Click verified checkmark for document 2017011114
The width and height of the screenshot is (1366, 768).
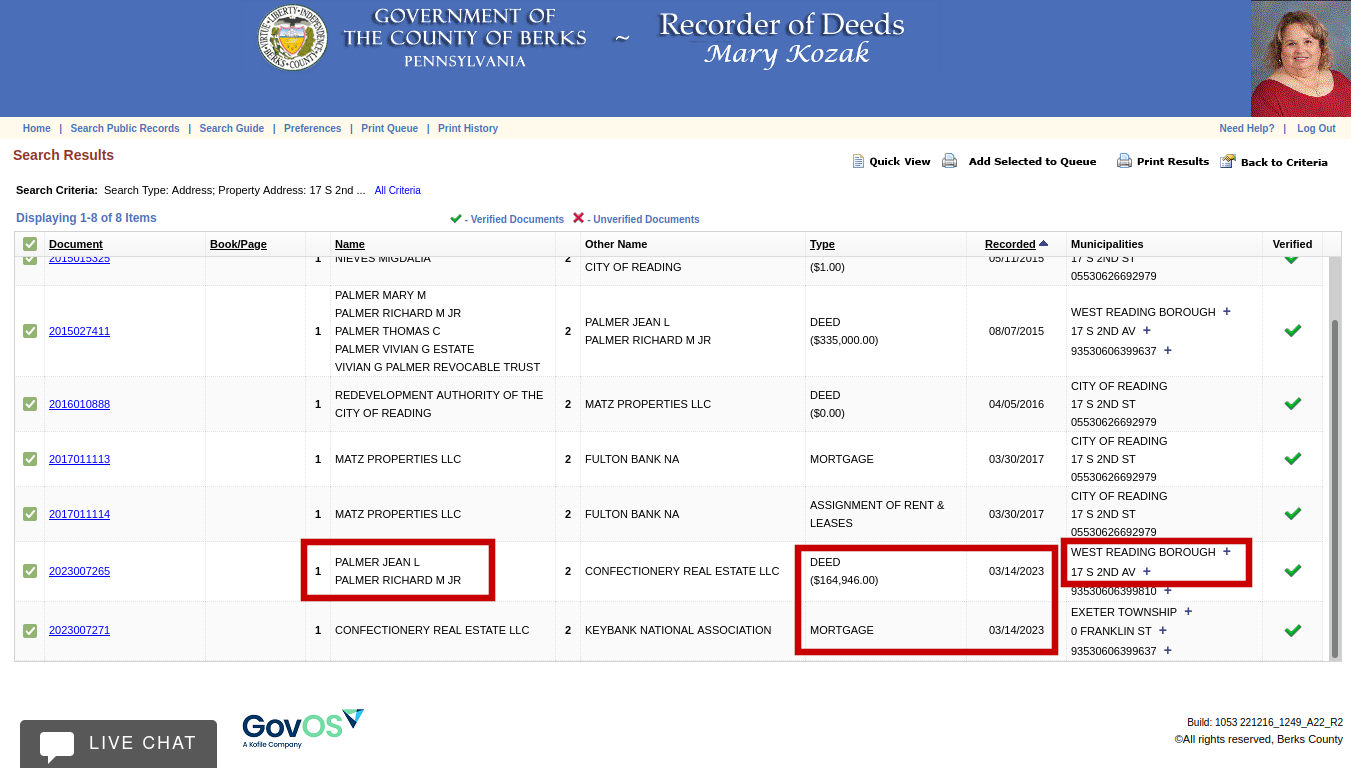(1292, 513)
